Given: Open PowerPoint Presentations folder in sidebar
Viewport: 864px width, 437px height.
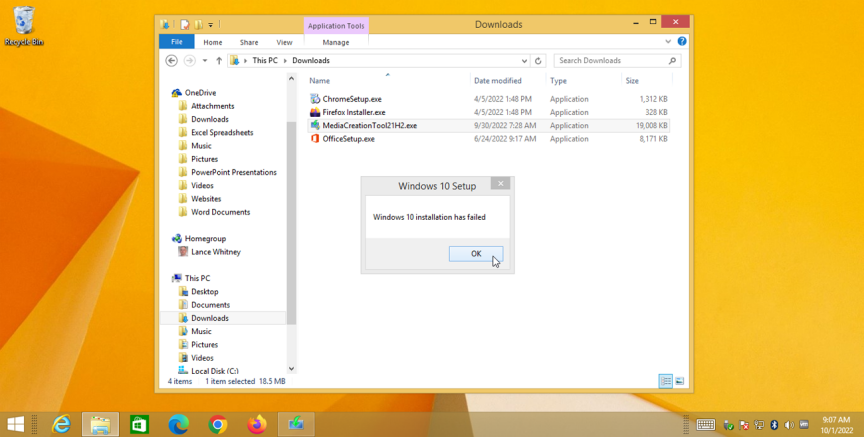Looking at the screenshot, I should (x=234, y=172).
